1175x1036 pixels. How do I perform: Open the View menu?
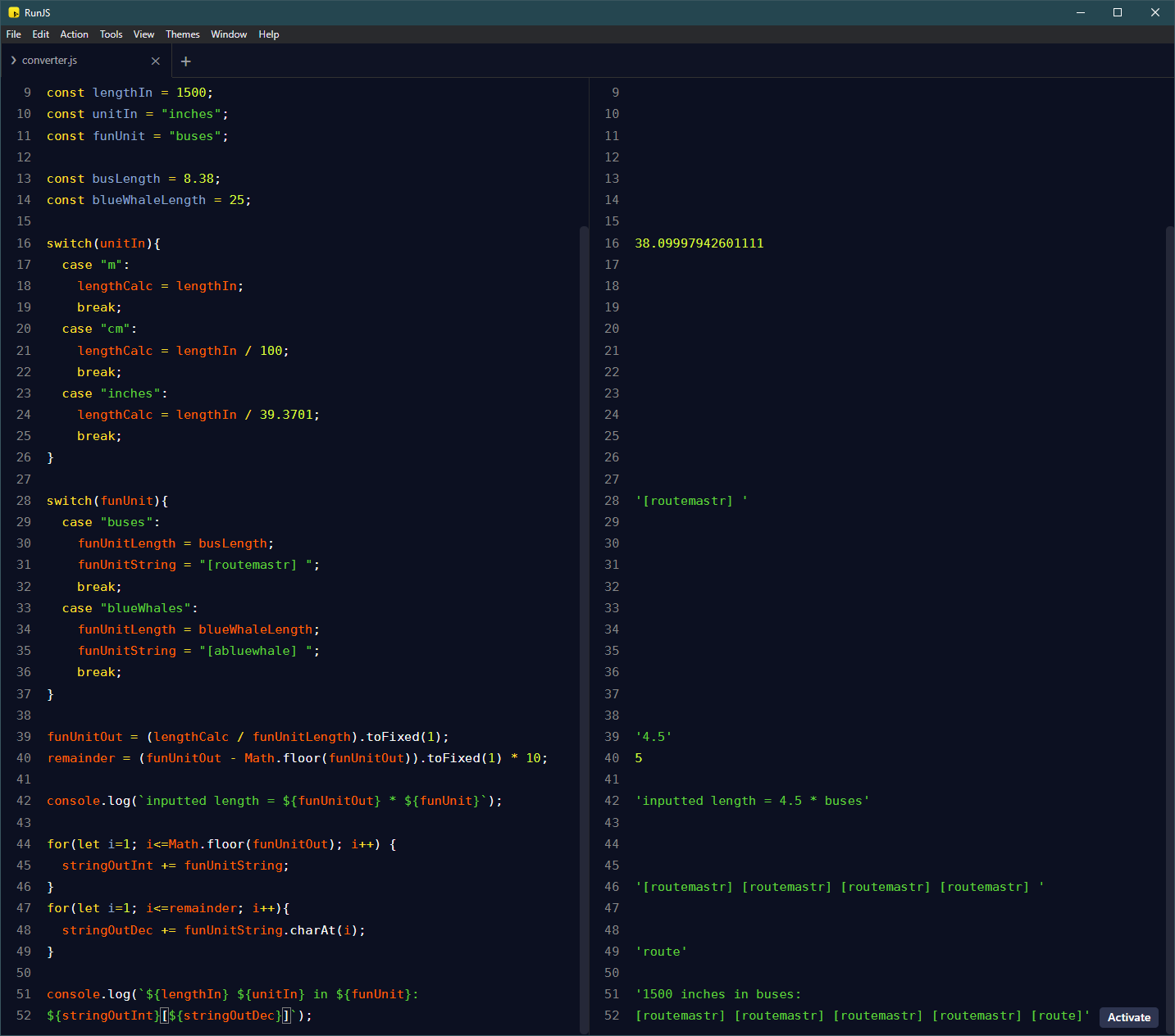click(x=143, y=34)
